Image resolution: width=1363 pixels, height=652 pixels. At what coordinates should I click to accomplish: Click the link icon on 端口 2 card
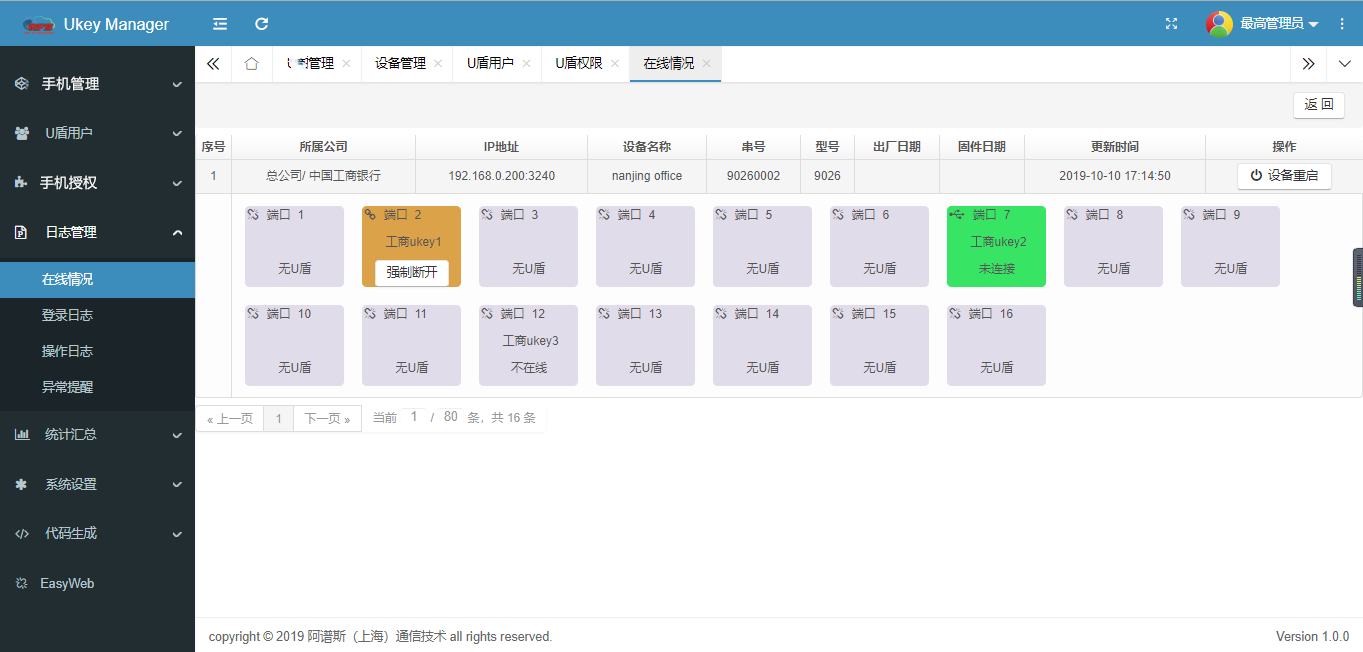pyautogui.click(x=370, y=214)
